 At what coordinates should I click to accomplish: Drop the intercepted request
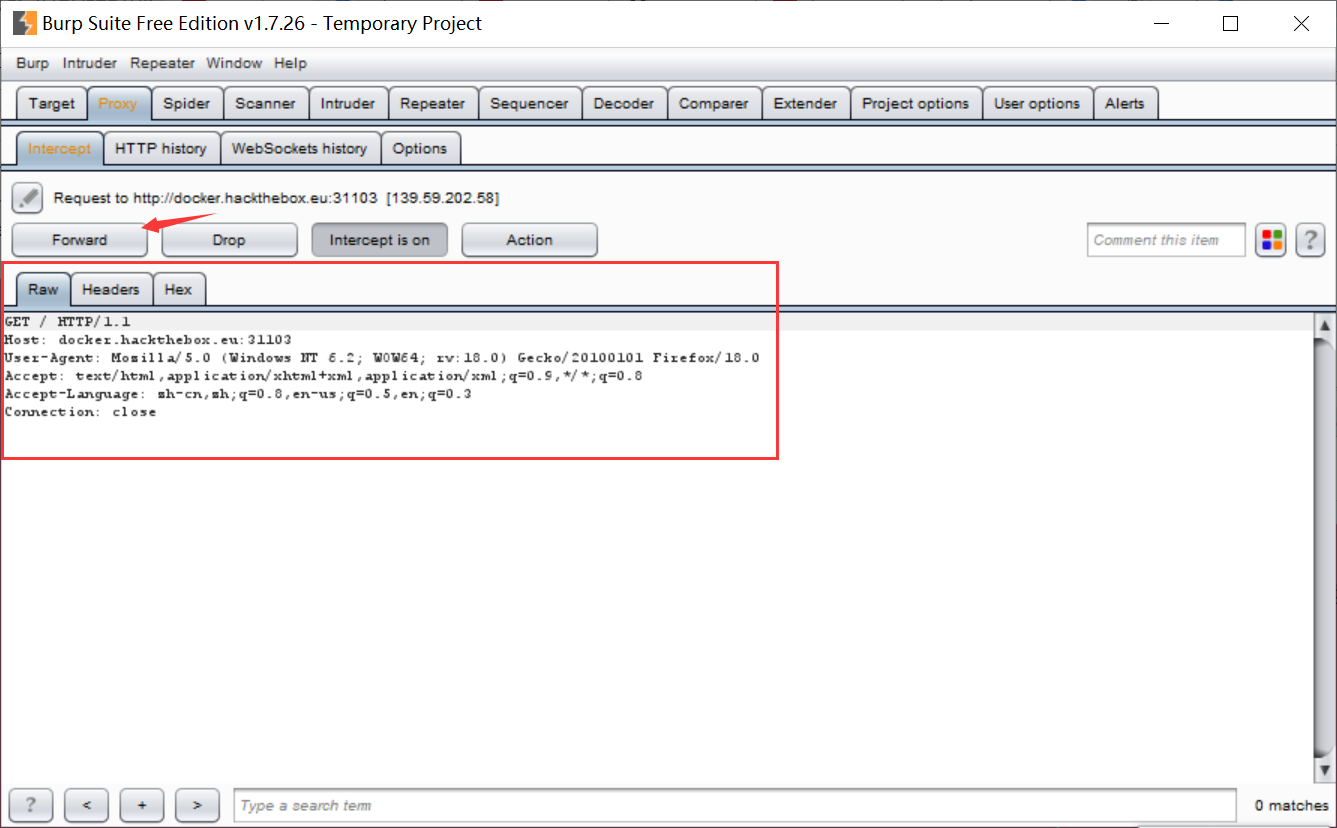(x=229, y=240)
